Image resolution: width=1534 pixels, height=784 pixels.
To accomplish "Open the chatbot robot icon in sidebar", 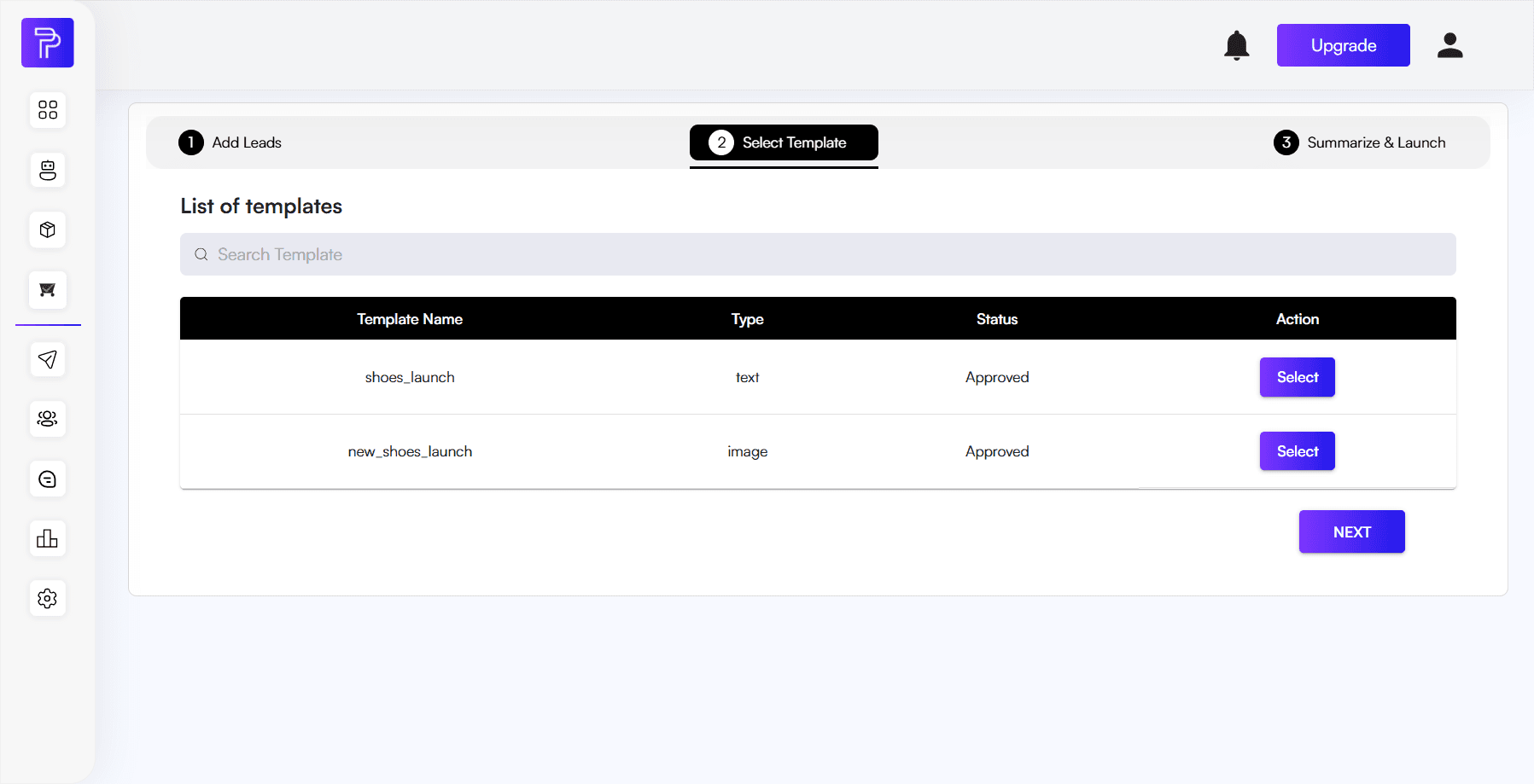I will [48, 170].
